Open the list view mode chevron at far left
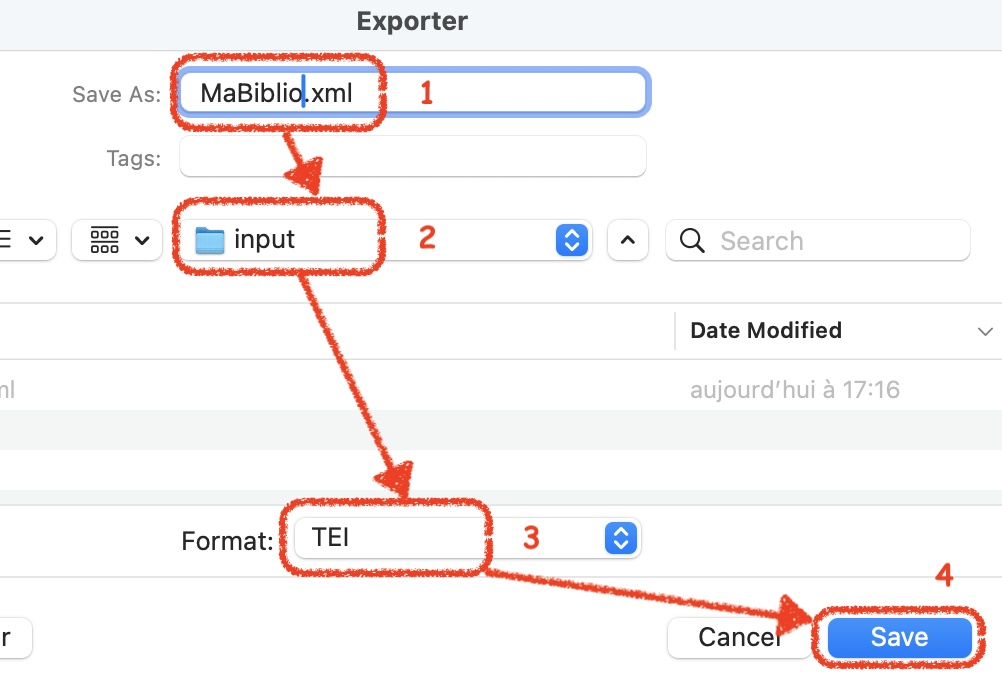This screenshot has height=678, width=1002. point(36,240)
